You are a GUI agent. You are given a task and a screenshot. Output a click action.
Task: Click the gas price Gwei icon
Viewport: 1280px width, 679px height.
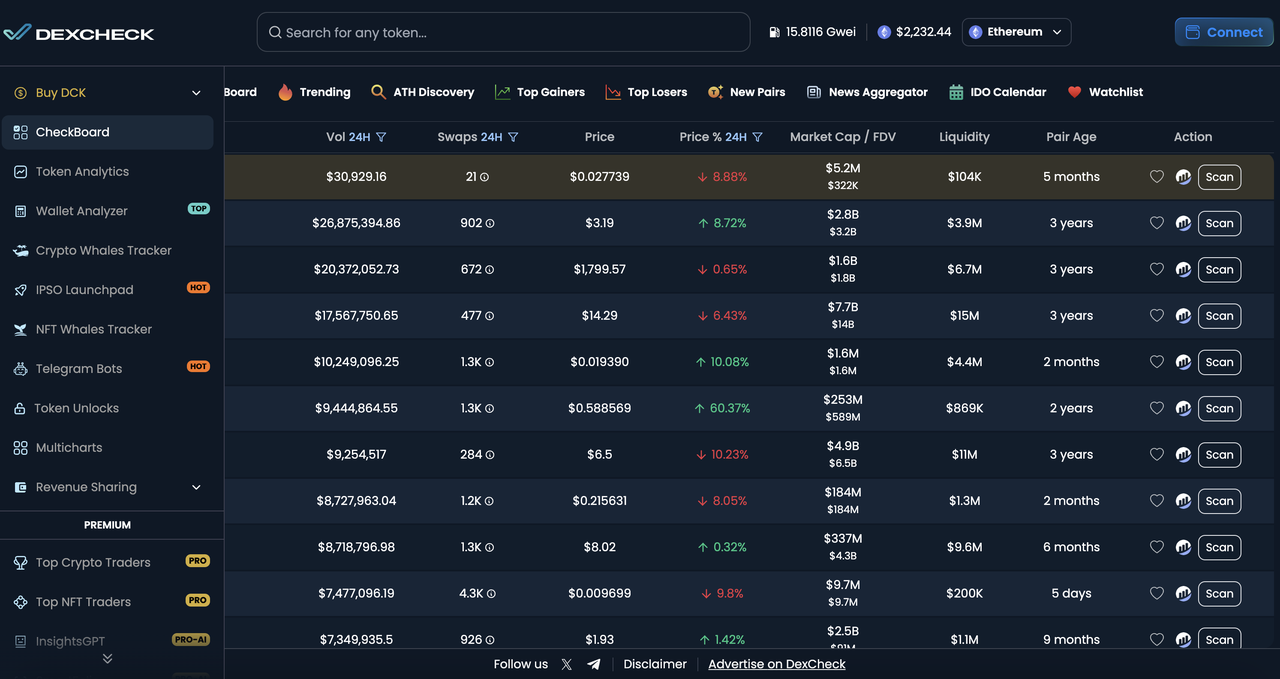tap(775, 32)
